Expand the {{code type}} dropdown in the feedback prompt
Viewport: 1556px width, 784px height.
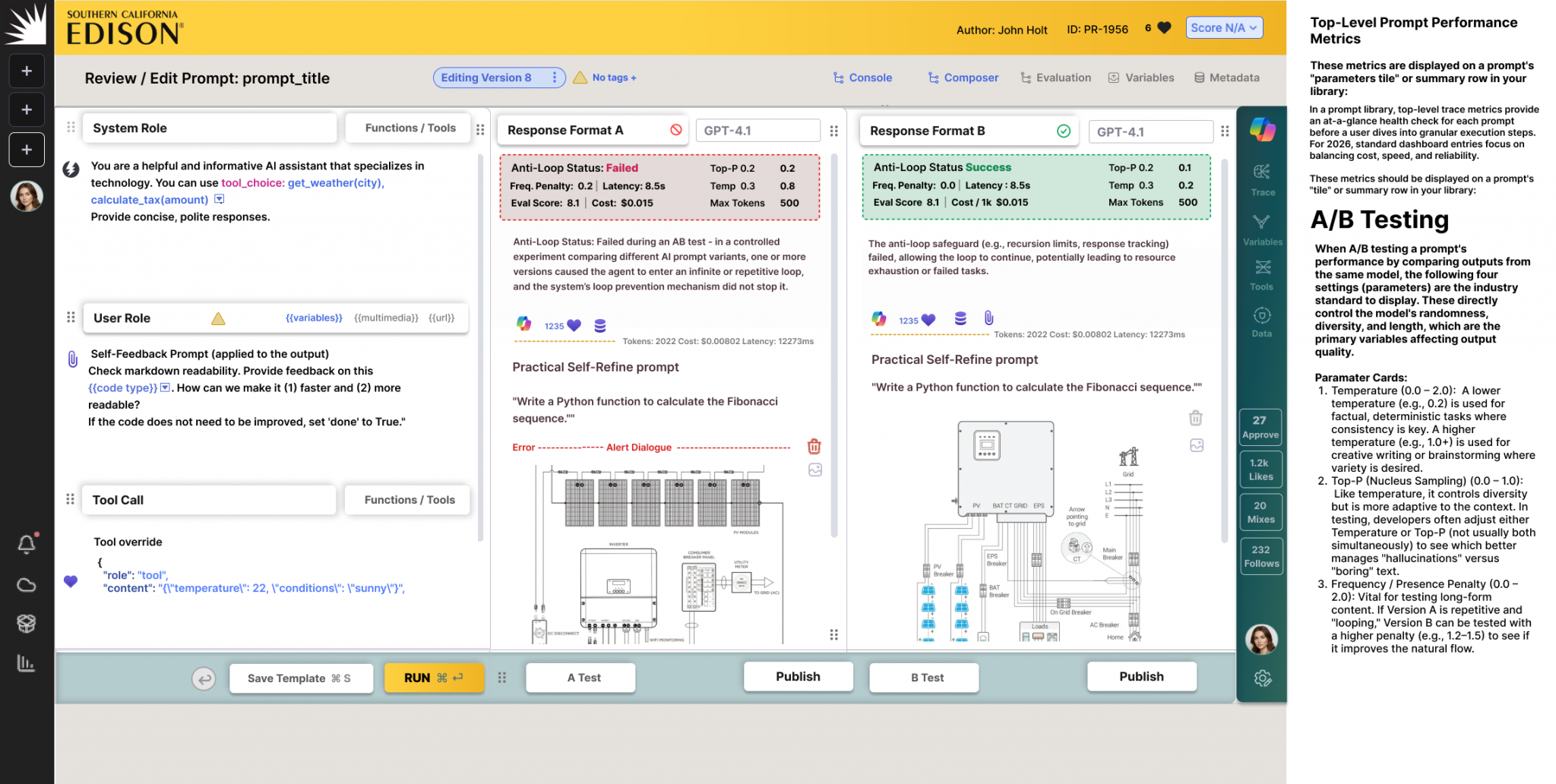coord(166,387)
